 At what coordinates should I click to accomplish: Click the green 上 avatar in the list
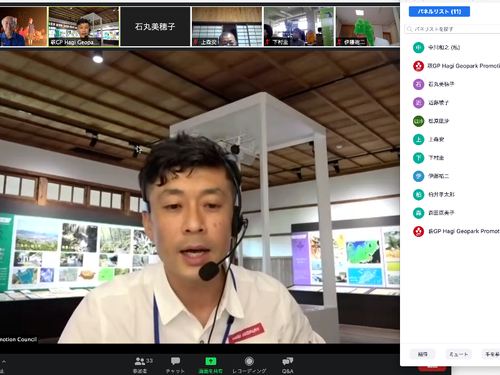418,139
